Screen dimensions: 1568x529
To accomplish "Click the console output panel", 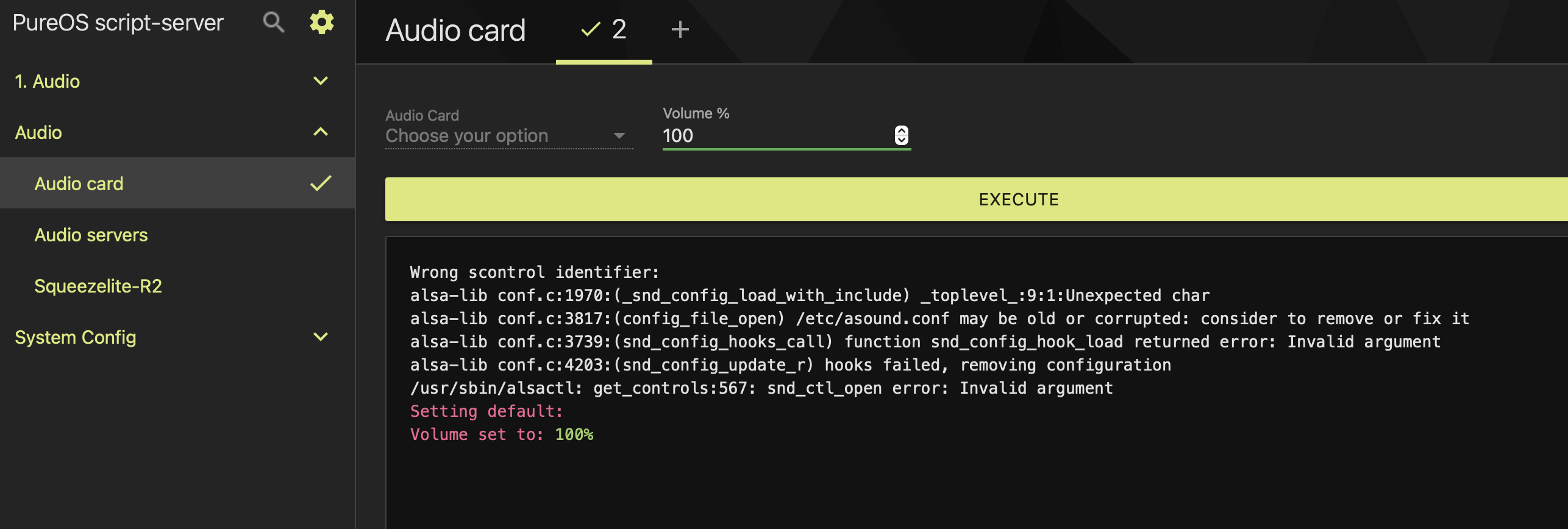I will pos(976,383).
